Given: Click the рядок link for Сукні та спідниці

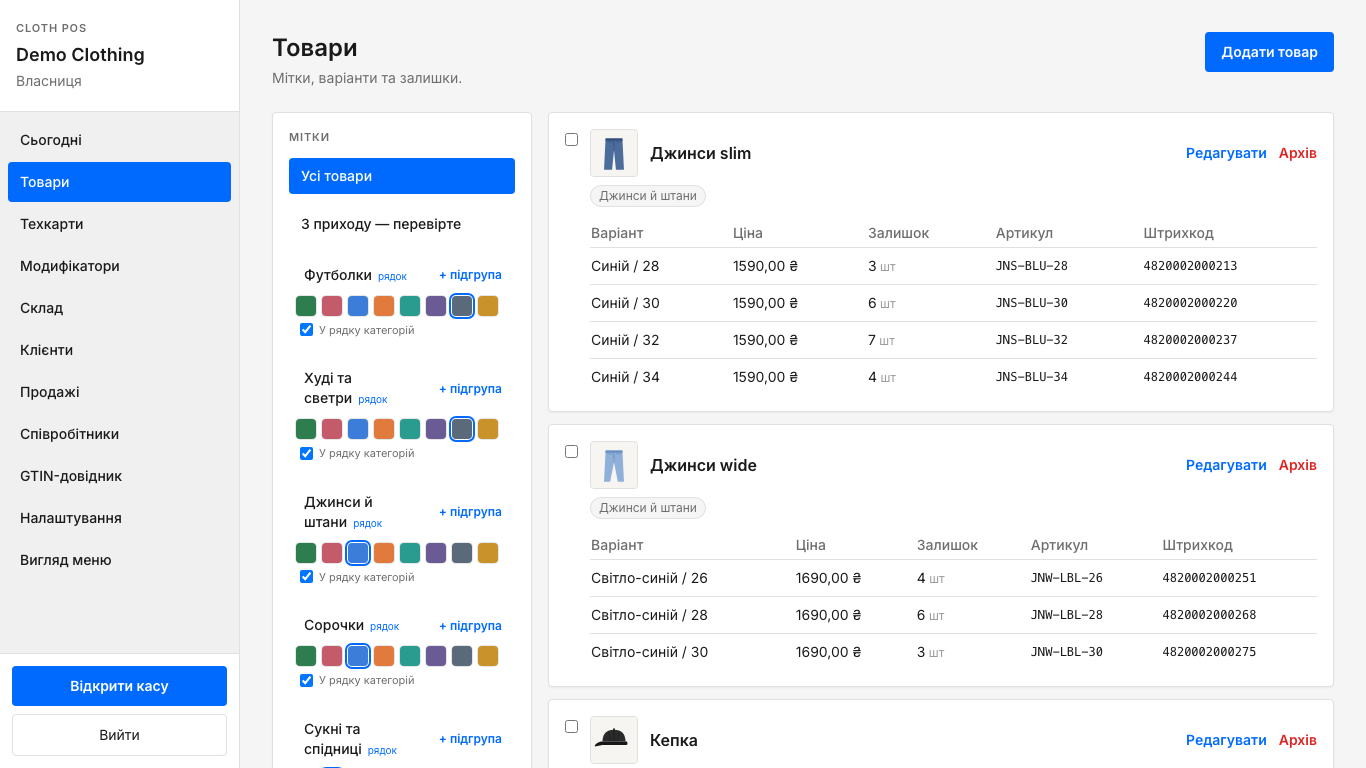Looking at the screenshot, I should point(382,751).
